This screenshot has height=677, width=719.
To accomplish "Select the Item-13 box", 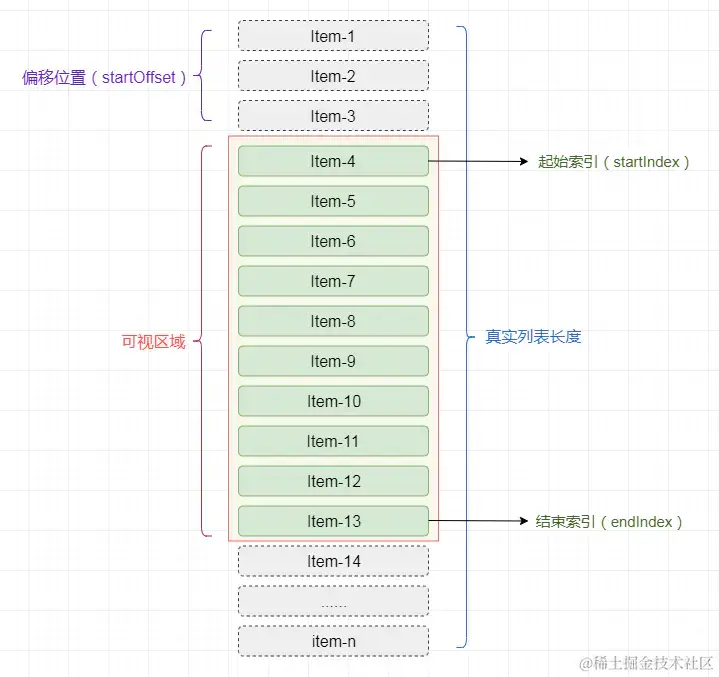I will (333, 521).
